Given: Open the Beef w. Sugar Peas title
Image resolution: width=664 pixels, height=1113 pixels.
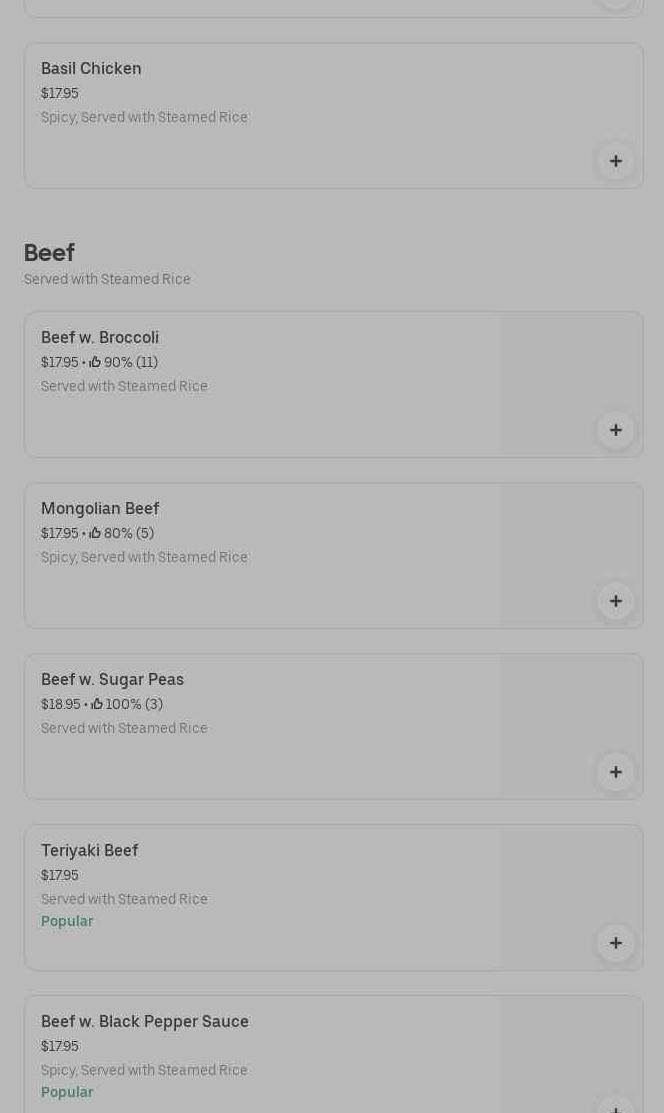Looking at the screenshot, I should [x=112, y=679].
